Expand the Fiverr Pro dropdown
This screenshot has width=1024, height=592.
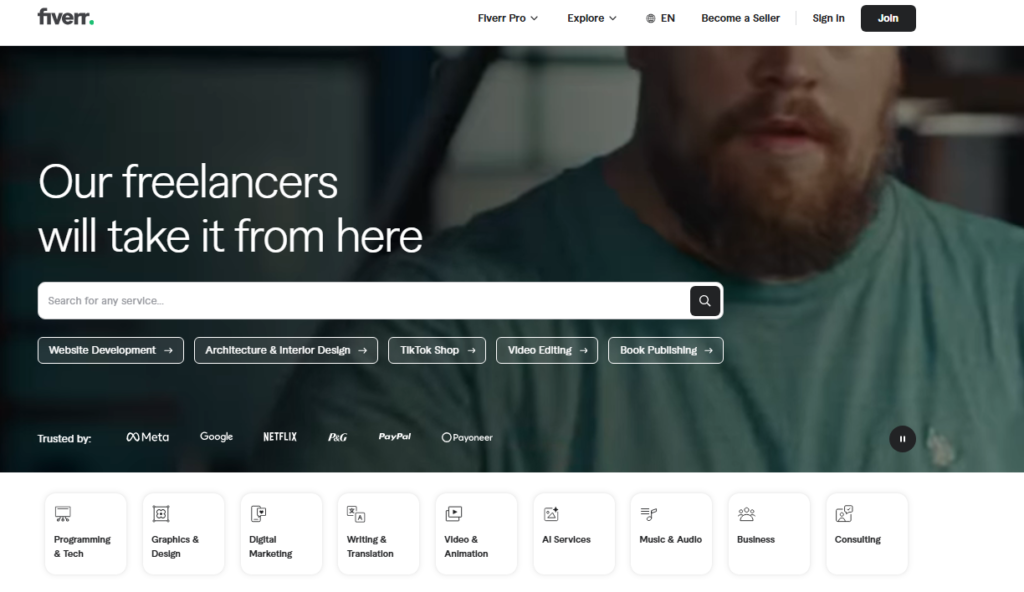(x=507, y=18)
